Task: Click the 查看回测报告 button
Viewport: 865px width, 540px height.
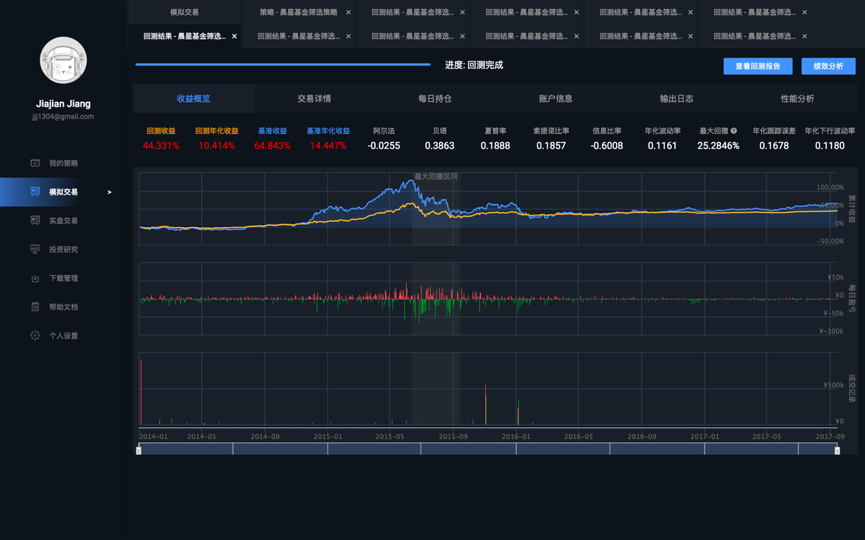Action: coord(757,66)
